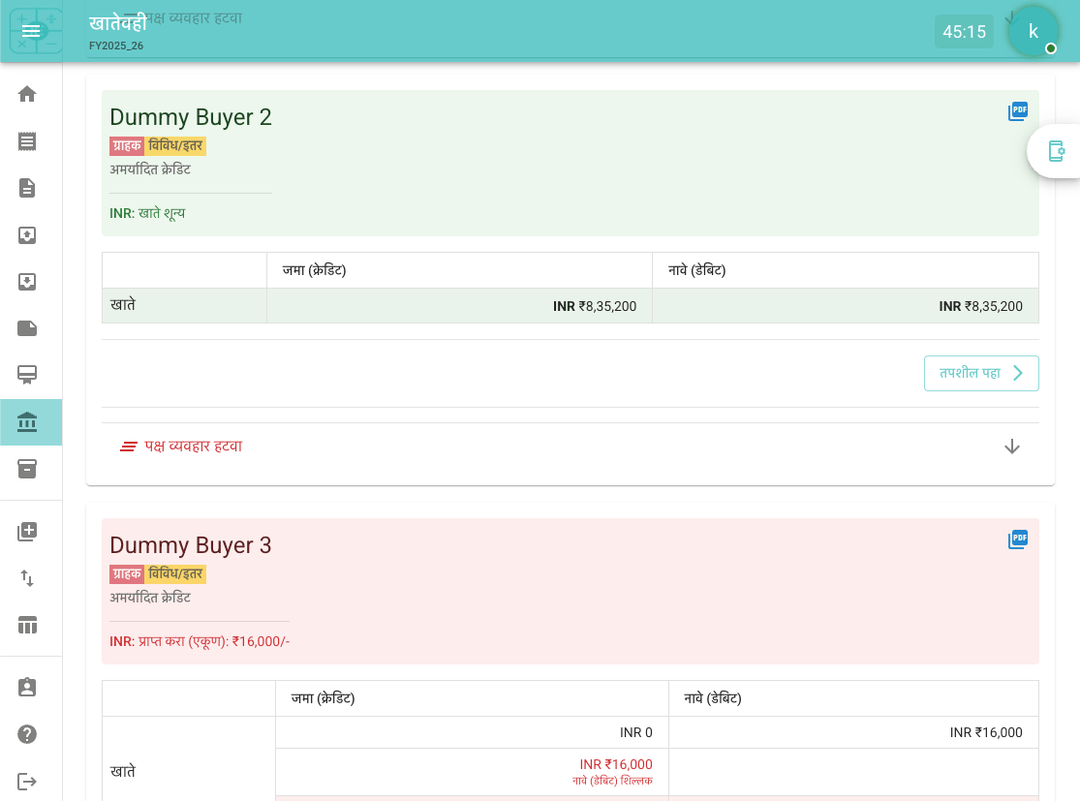Screen dimensions: 1080x801
Task: Go to Home in sidebar
Action: pyautogui.click(x=27, y=94)
